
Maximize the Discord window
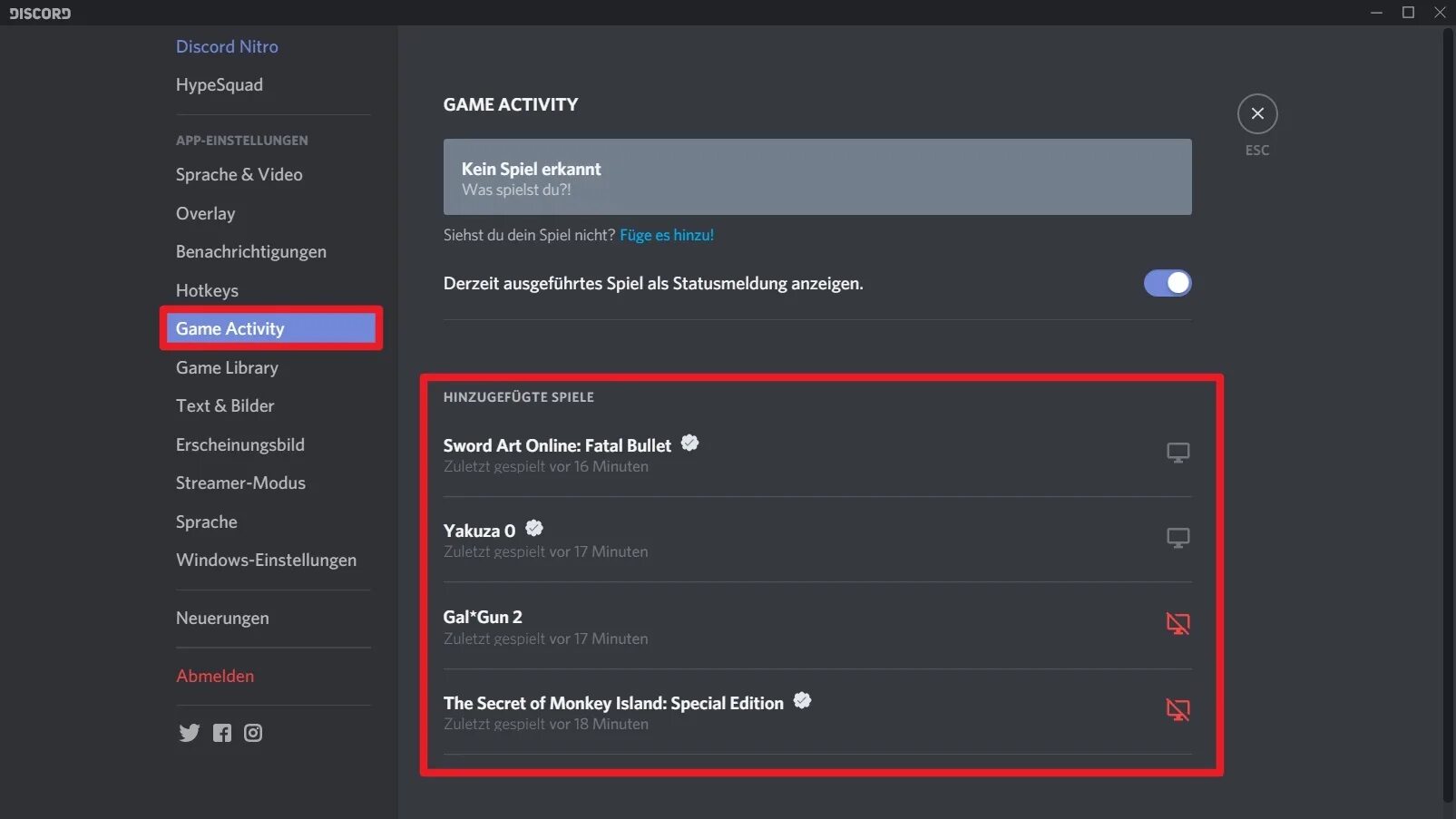pos(1408,13)
